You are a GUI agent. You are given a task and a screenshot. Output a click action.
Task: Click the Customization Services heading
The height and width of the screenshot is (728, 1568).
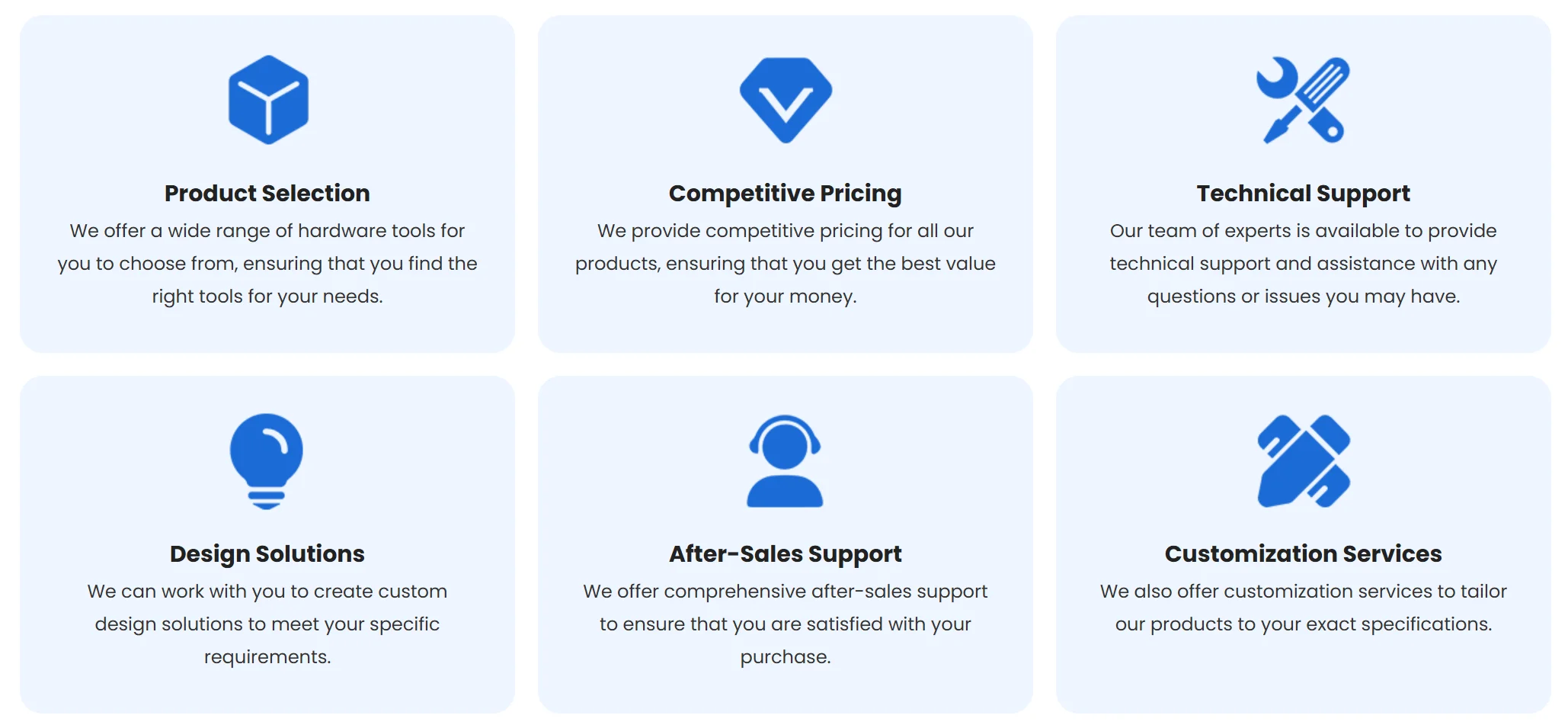click(1303, 554)
